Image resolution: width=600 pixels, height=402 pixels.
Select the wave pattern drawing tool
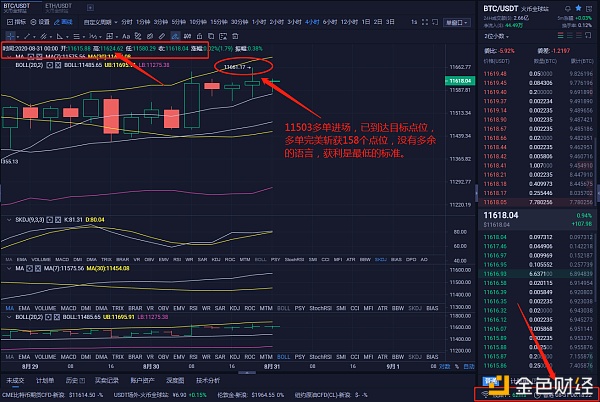click(x=93, y=36)
